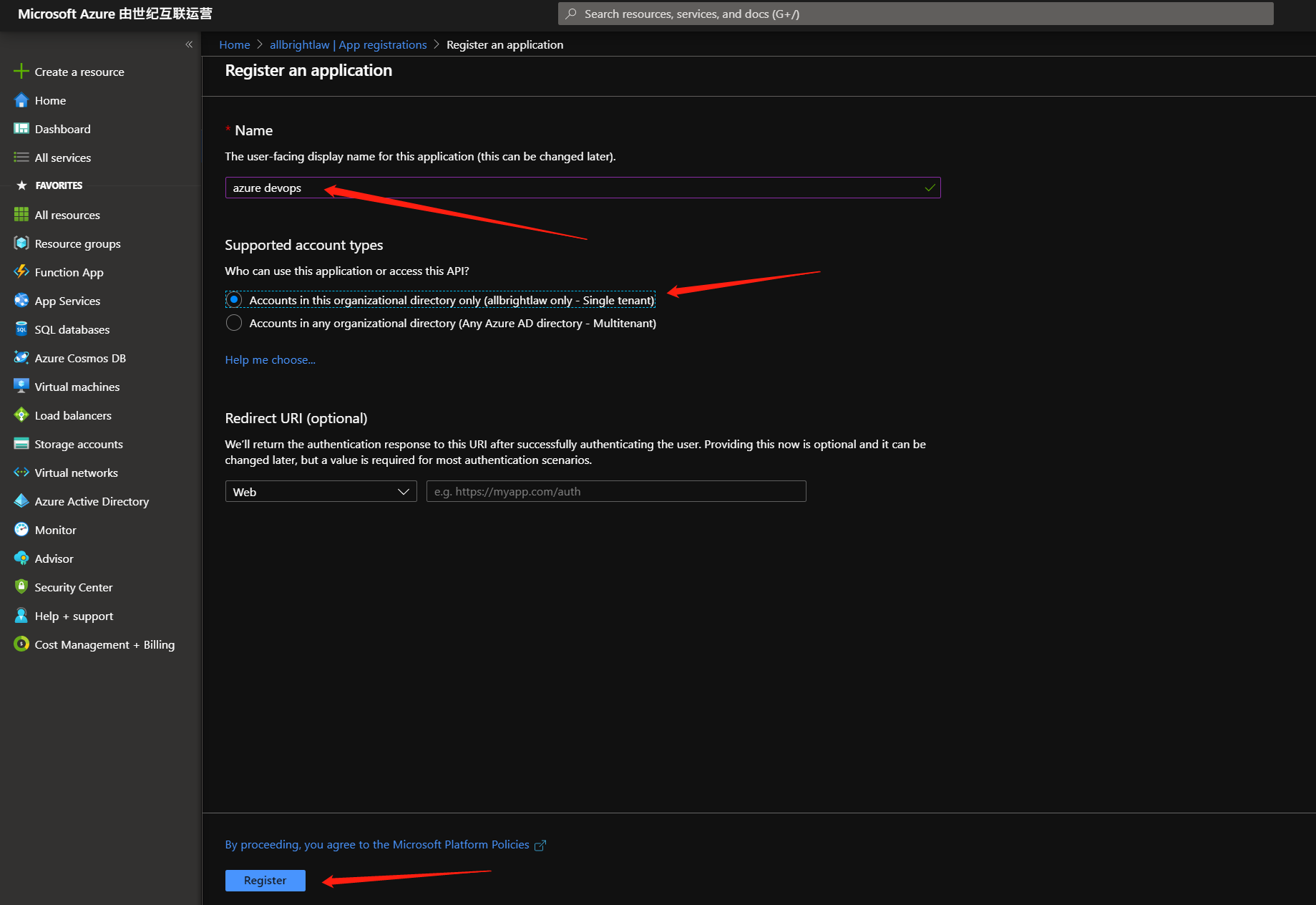Open Azure Active Directory menu label
The height and width of the screenshot is (905, 1316).
(92, 501)
